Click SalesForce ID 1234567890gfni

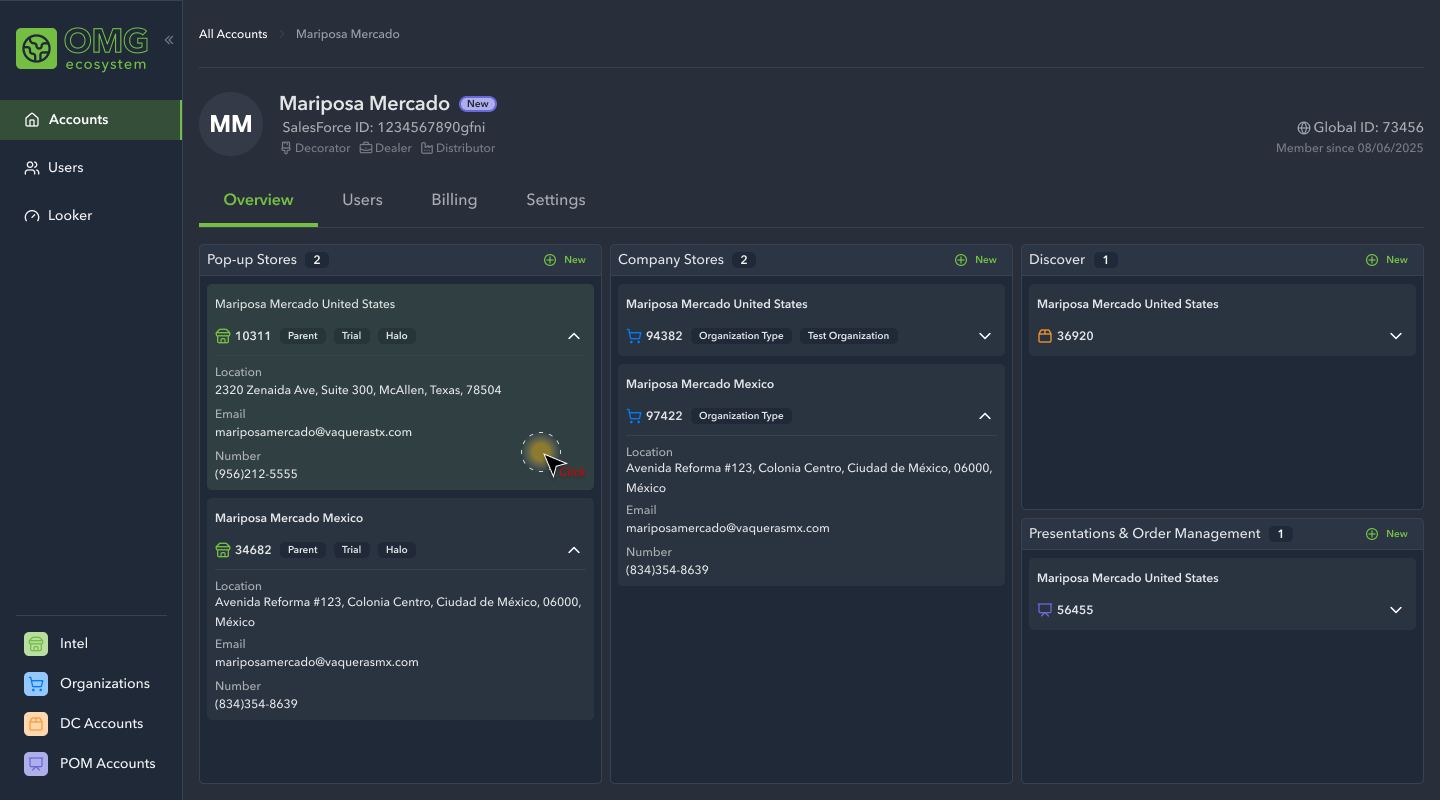(384, 128)
